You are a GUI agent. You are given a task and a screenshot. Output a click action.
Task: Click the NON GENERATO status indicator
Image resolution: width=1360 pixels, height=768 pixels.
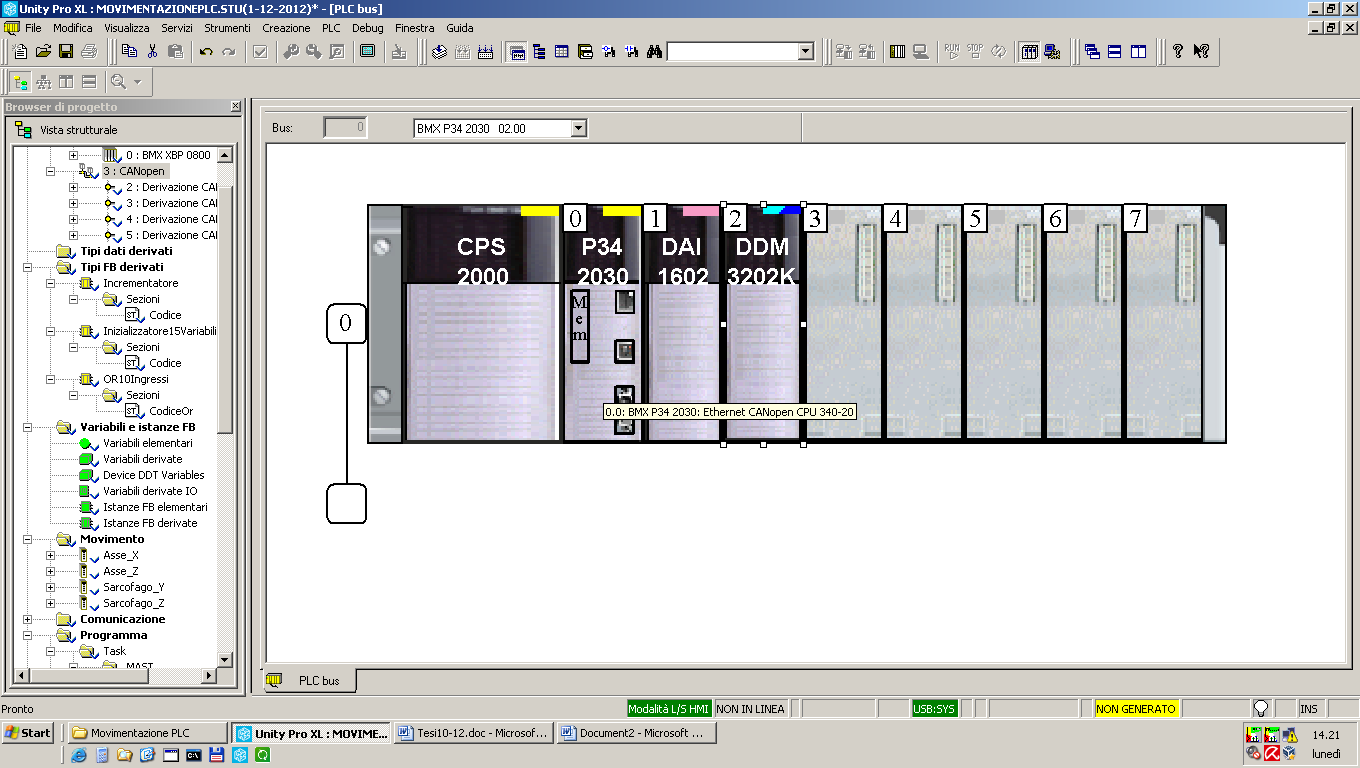[x=1136, y=709]
